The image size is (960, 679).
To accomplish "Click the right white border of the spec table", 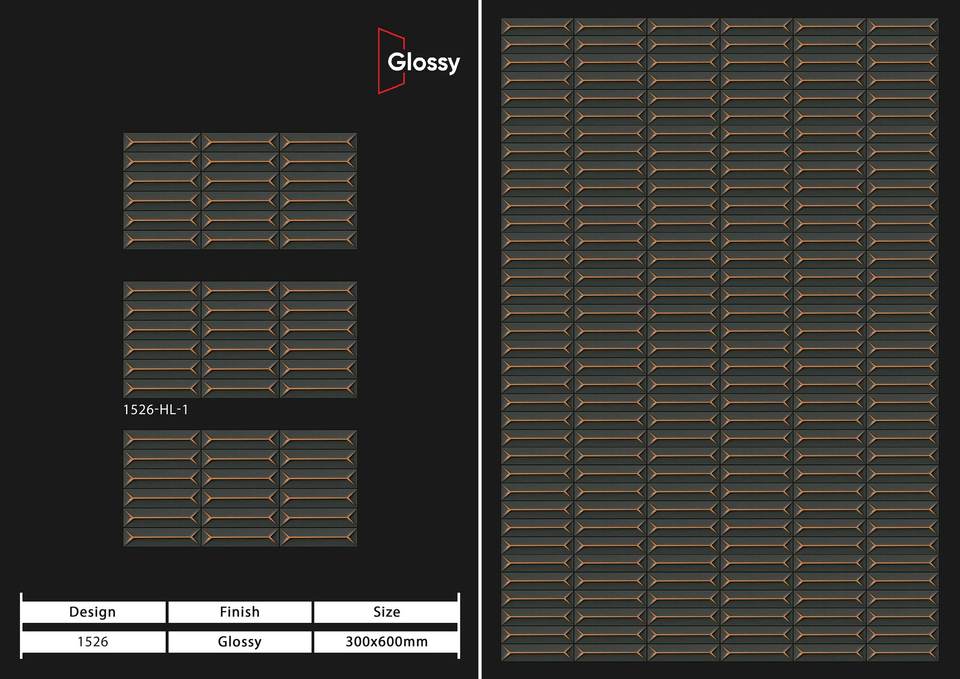I will tap(458, 625).
